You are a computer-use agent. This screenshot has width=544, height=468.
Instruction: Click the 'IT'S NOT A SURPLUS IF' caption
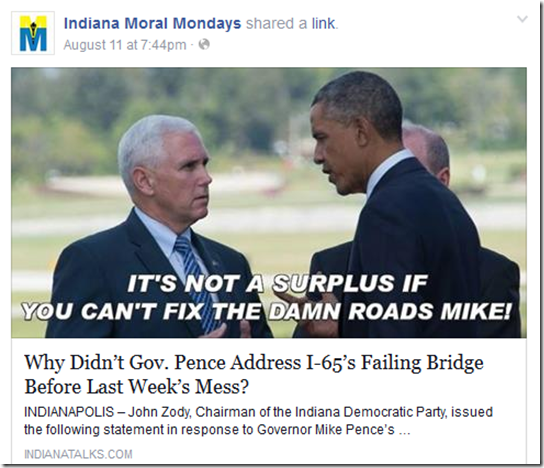tap(277, 283)
